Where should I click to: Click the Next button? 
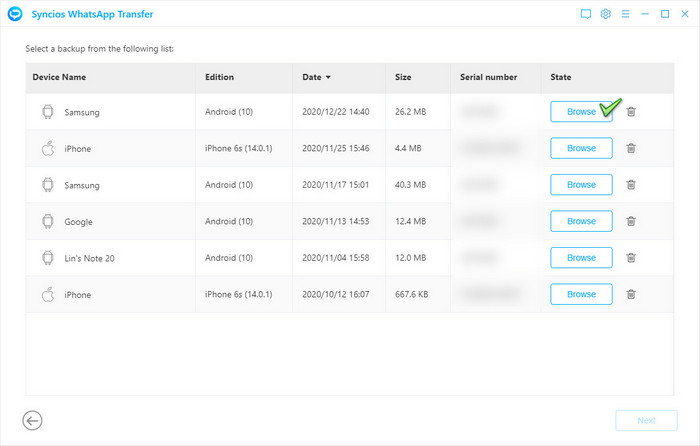pos(646,421)
